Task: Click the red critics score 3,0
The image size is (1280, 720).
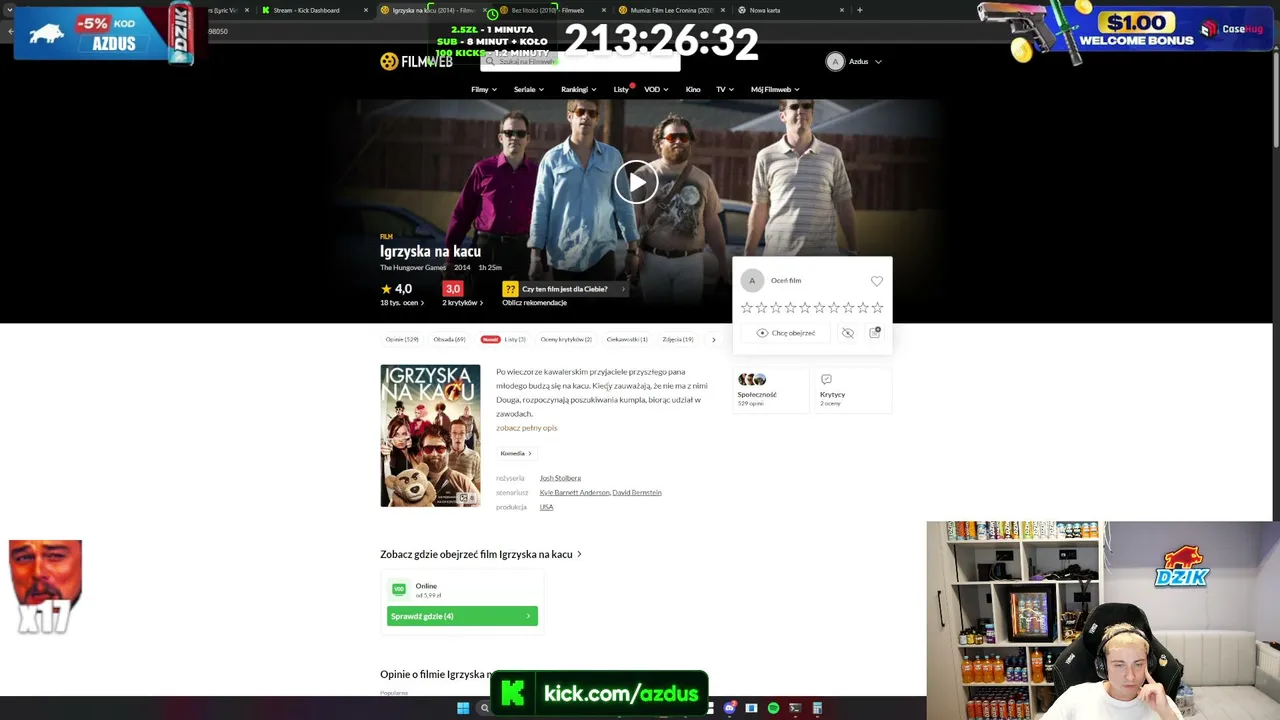Action: click(453, 289)
